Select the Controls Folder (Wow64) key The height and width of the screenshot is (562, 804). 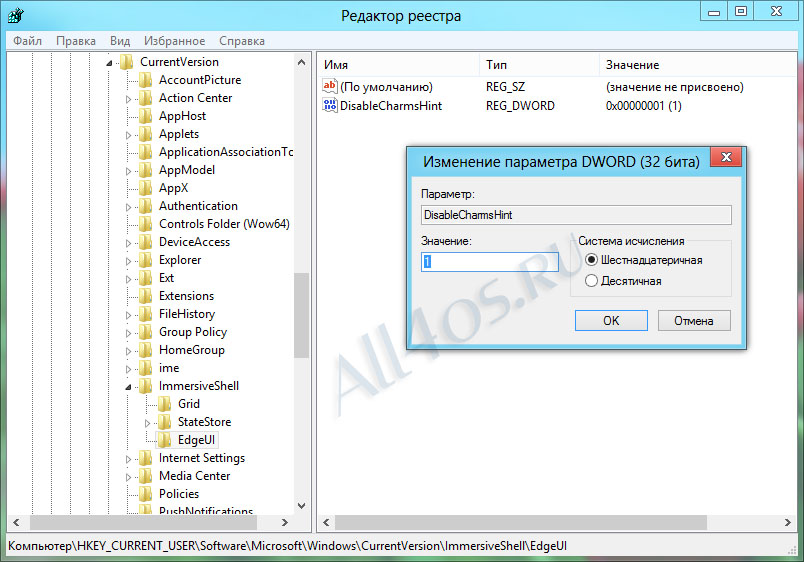(x=224, y=224)
